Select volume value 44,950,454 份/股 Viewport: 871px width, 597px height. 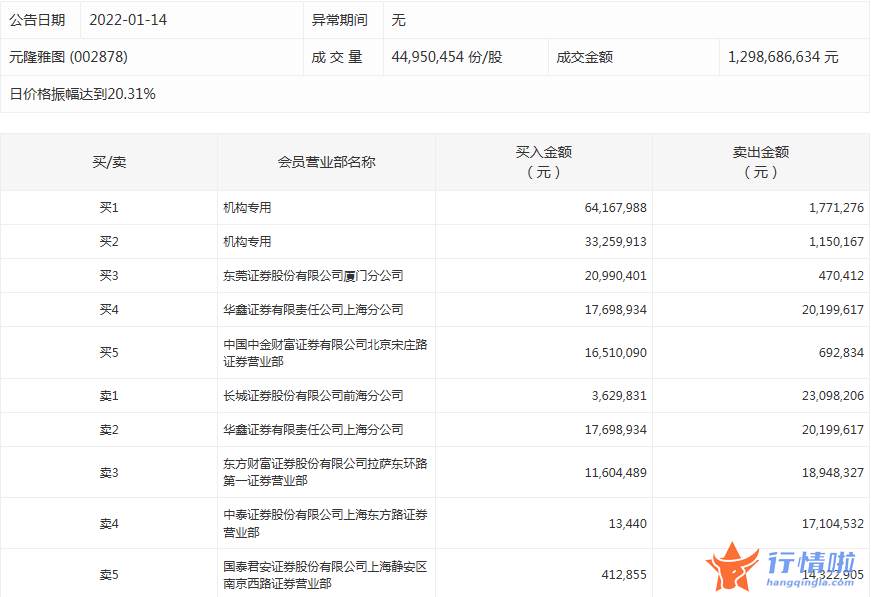click(447, 57)
